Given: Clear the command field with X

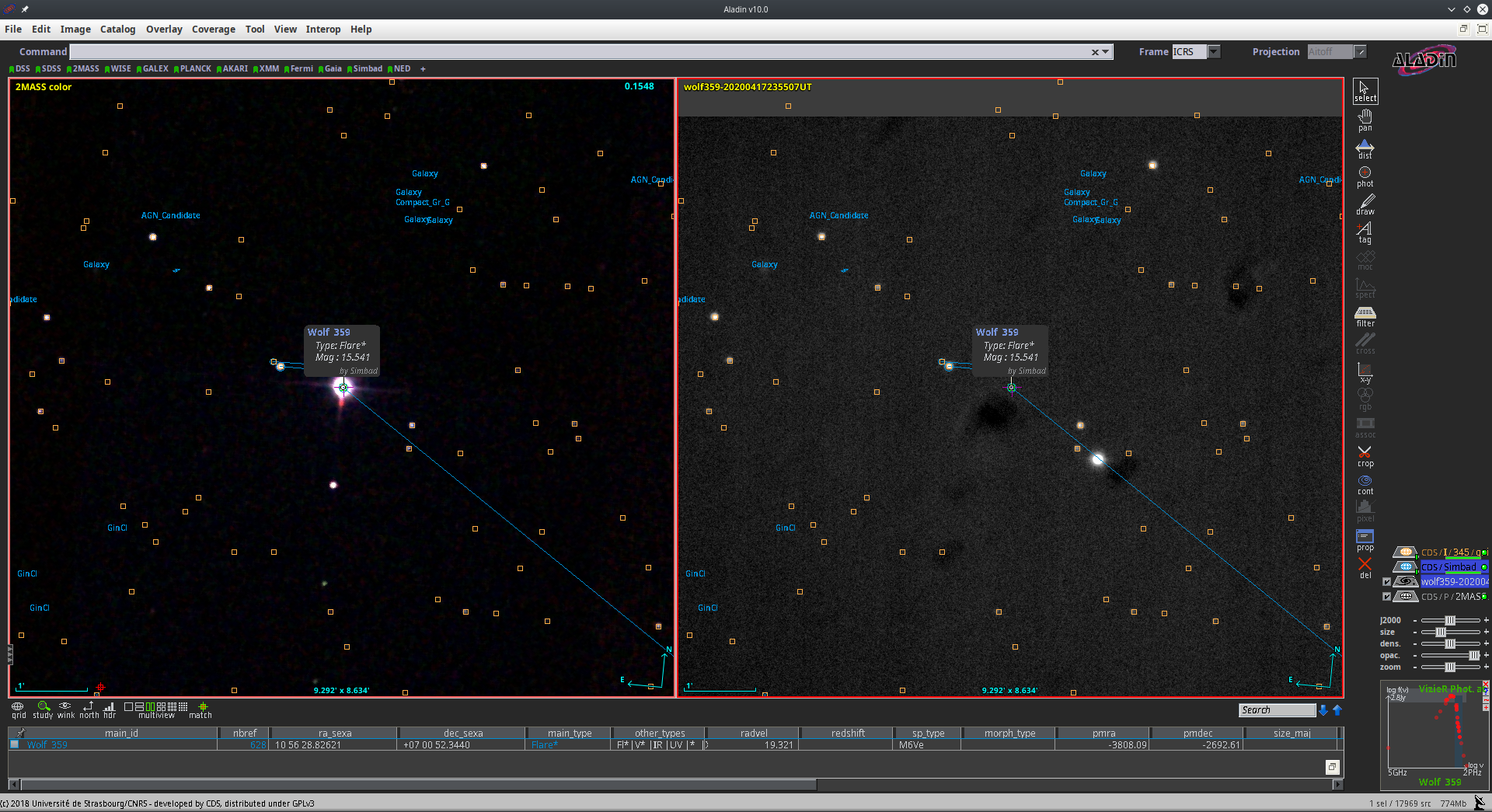Looking at the screenshot, I should pos(1095,52).
